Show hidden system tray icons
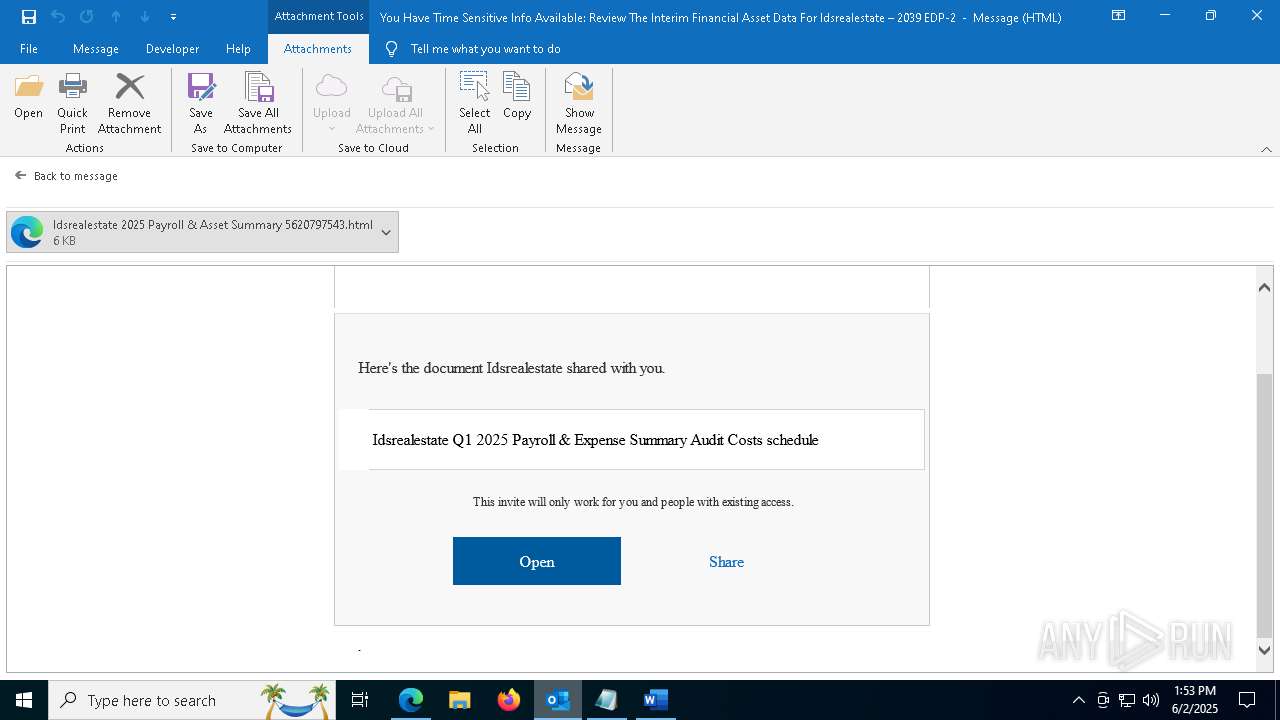1280x720 pixels. tap(1078, 700)
